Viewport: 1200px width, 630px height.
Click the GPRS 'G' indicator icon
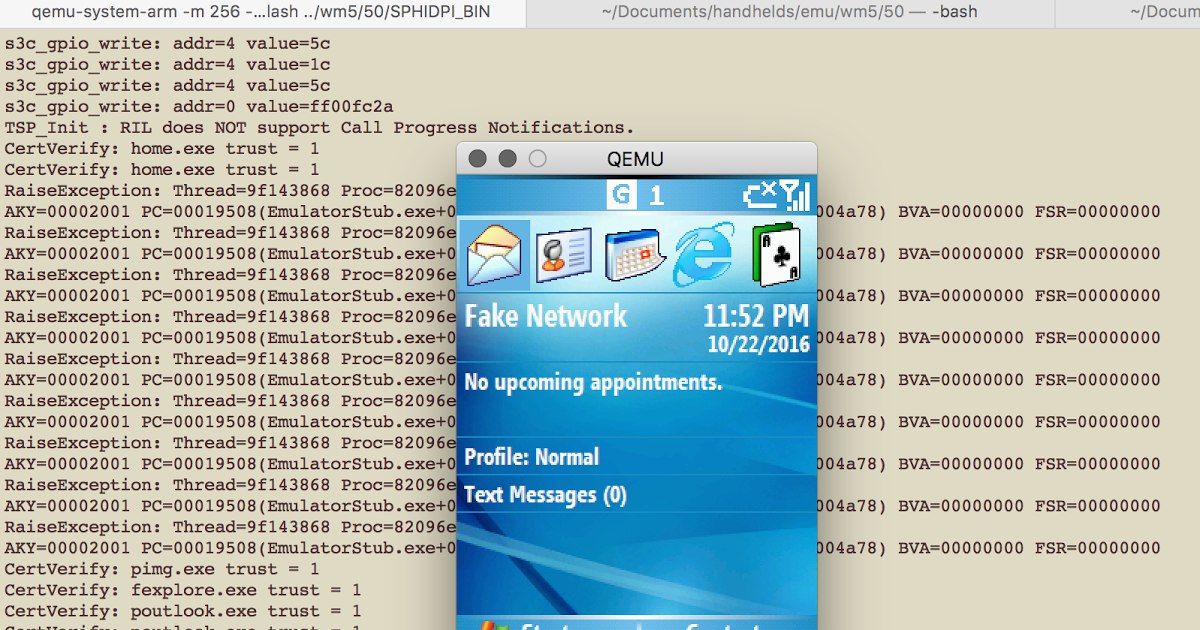coord(621,195)
